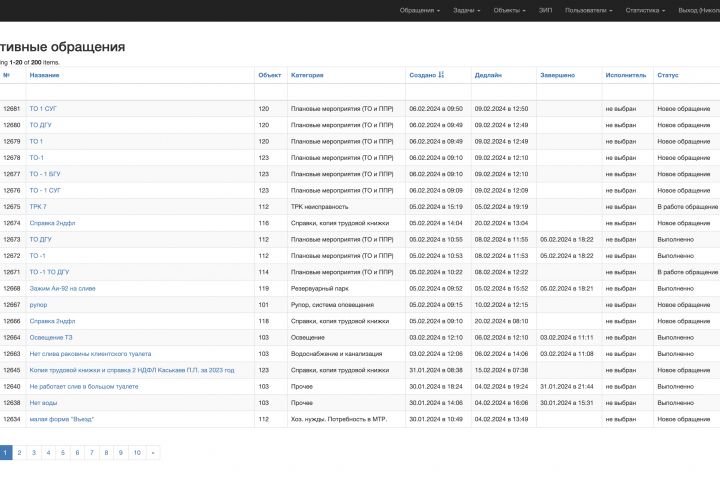Open the ЗИП menu item
The width and height of the screenshot is (720, 480).
545,10
